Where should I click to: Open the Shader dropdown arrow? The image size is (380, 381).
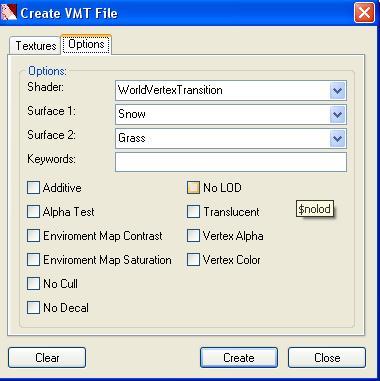(337, 90)
